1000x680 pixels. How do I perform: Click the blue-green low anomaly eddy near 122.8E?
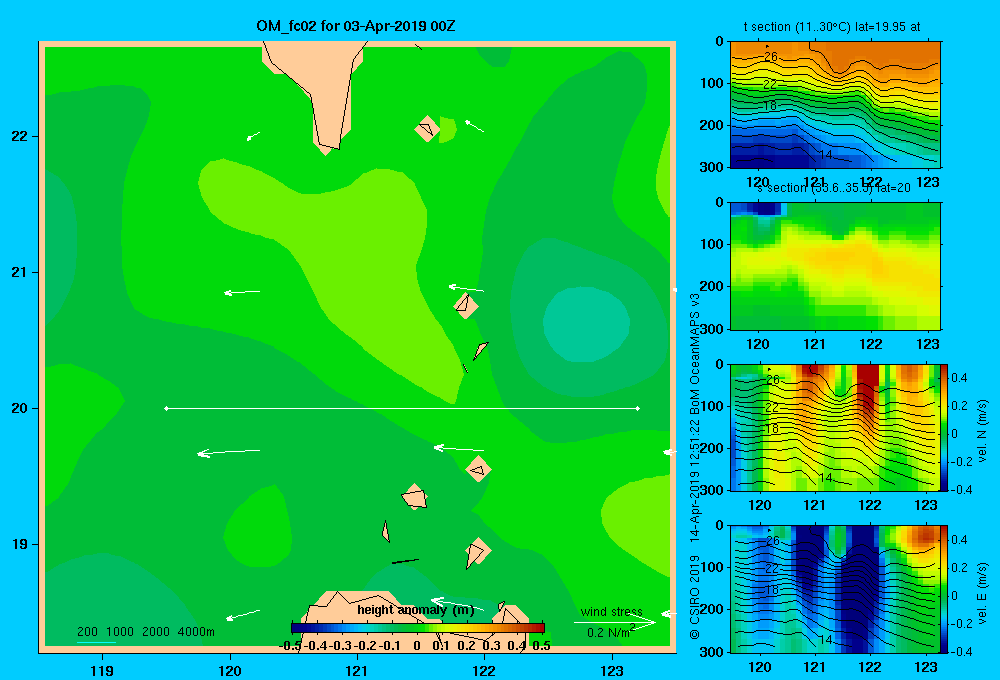(x=586, y=324)
